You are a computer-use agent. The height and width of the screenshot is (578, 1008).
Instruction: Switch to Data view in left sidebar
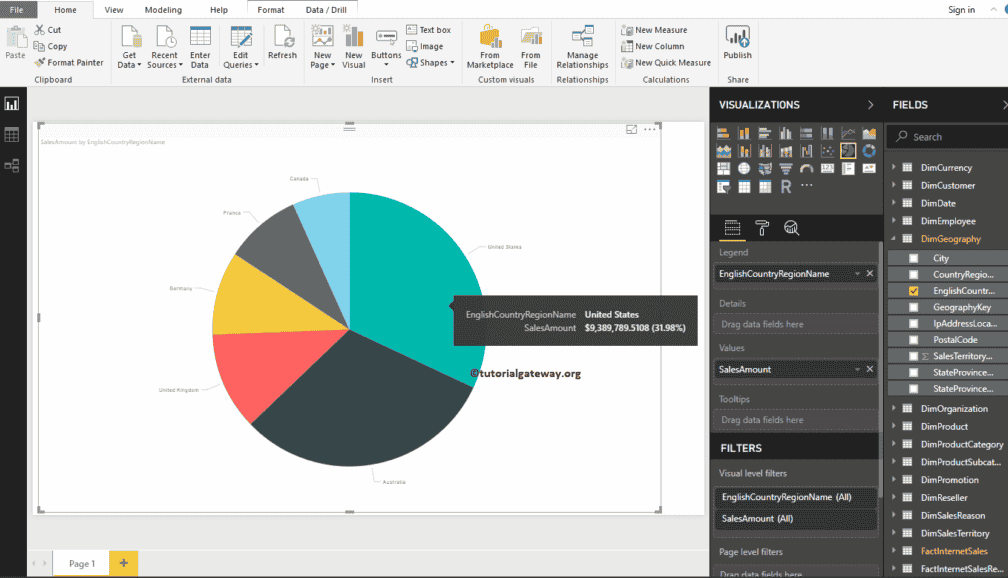12,135
